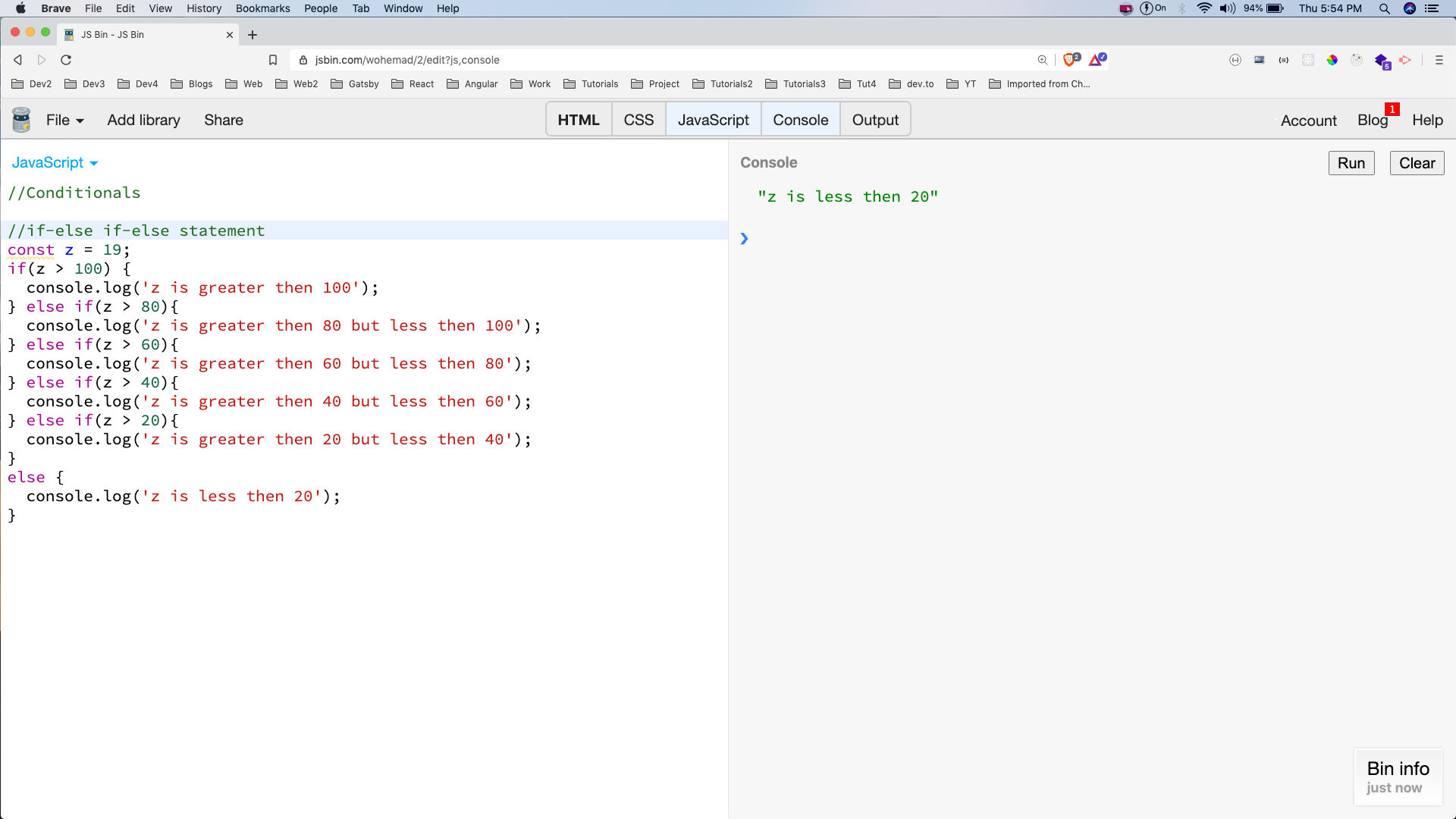Reload the JS Bin page
The height and width of the screenshot is (819, 1456).
pos(66,60)
